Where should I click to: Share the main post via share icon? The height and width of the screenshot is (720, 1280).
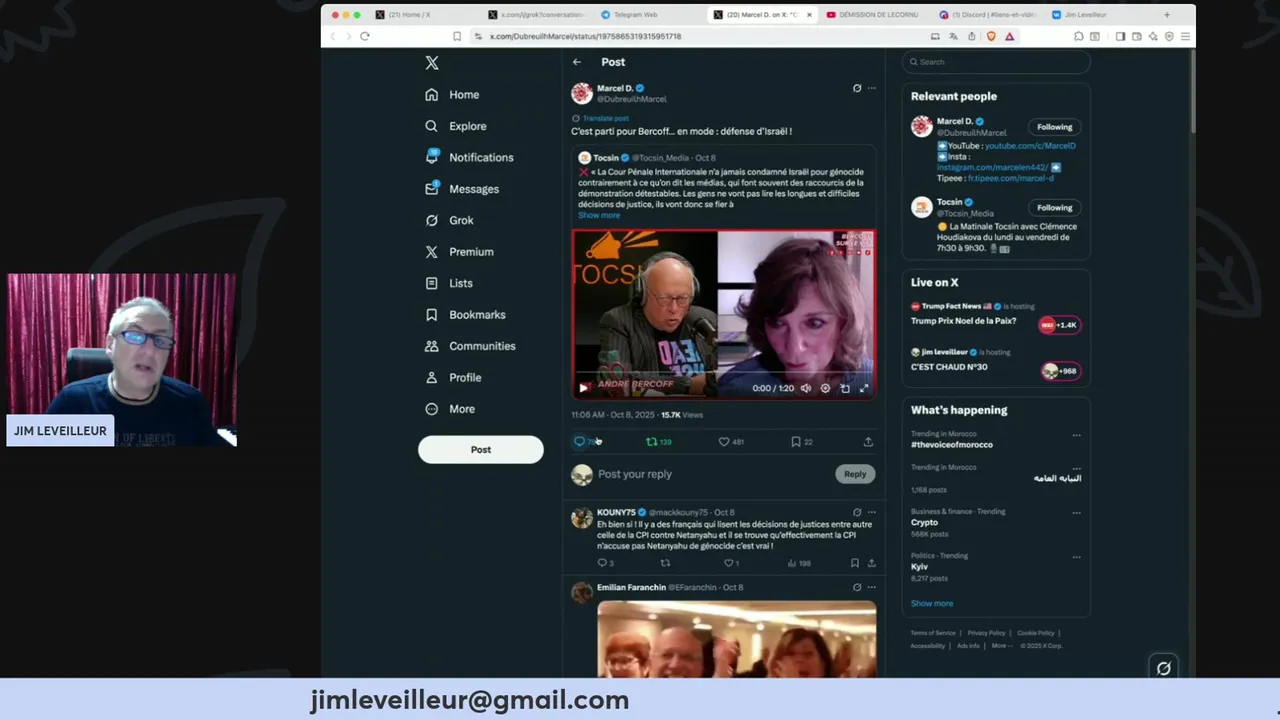[868, 441]
